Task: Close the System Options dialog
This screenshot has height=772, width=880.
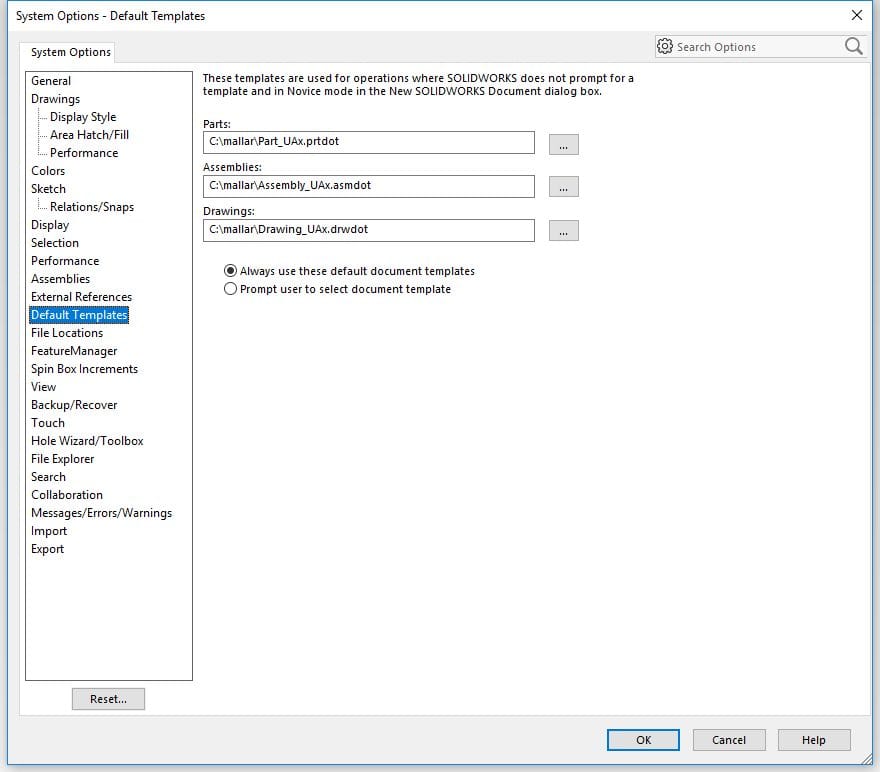Action: 856,15
